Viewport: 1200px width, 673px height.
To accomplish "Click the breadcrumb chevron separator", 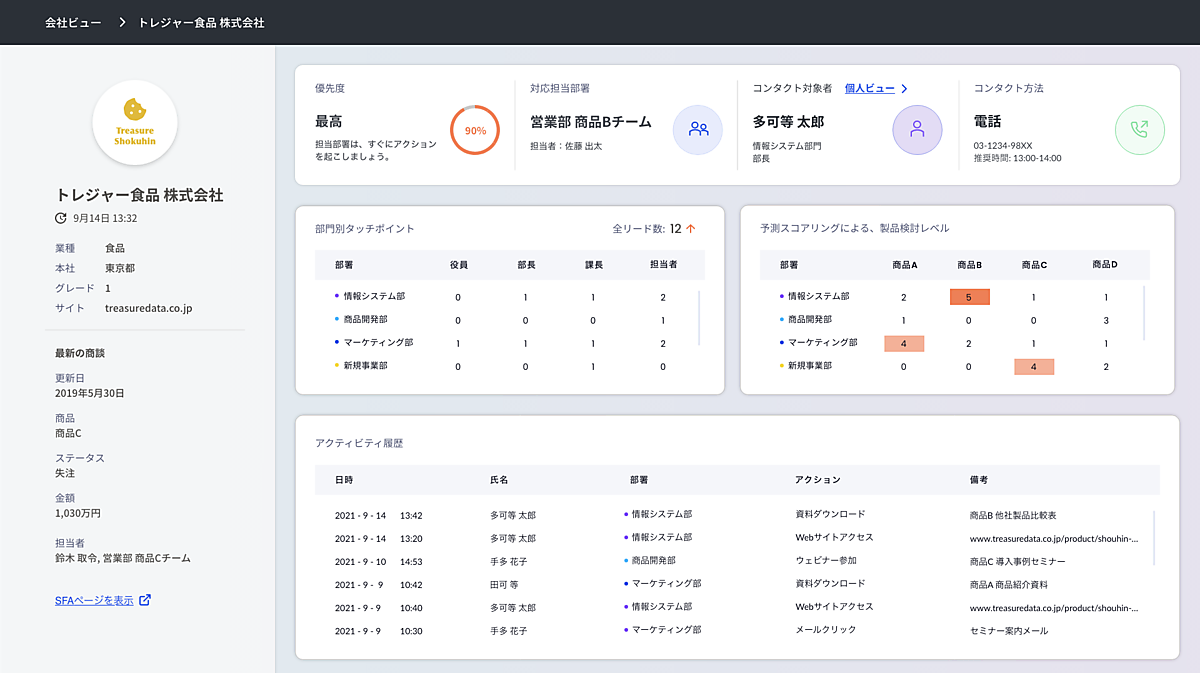I will [x=122, y=22].
